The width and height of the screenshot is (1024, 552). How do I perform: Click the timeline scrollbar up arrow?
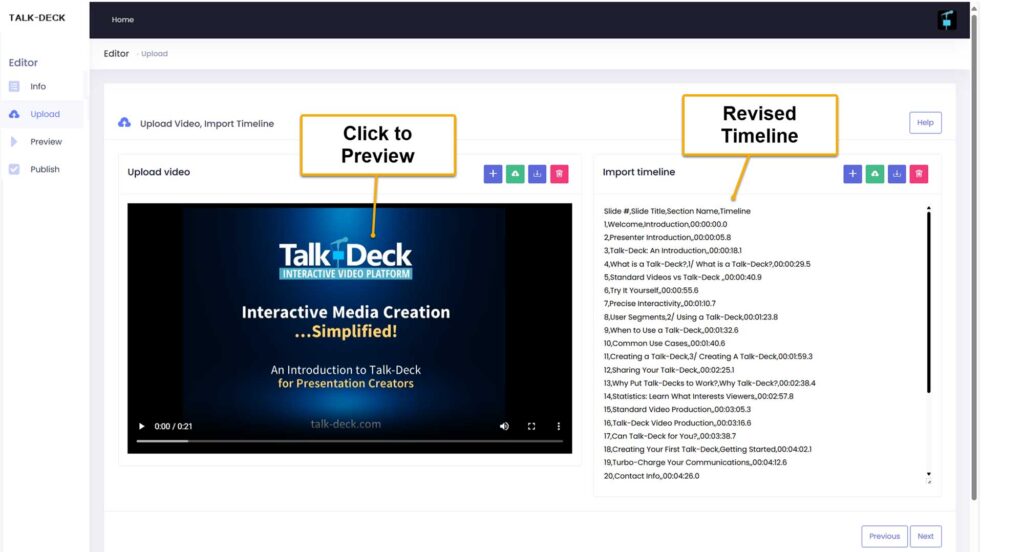928,208
